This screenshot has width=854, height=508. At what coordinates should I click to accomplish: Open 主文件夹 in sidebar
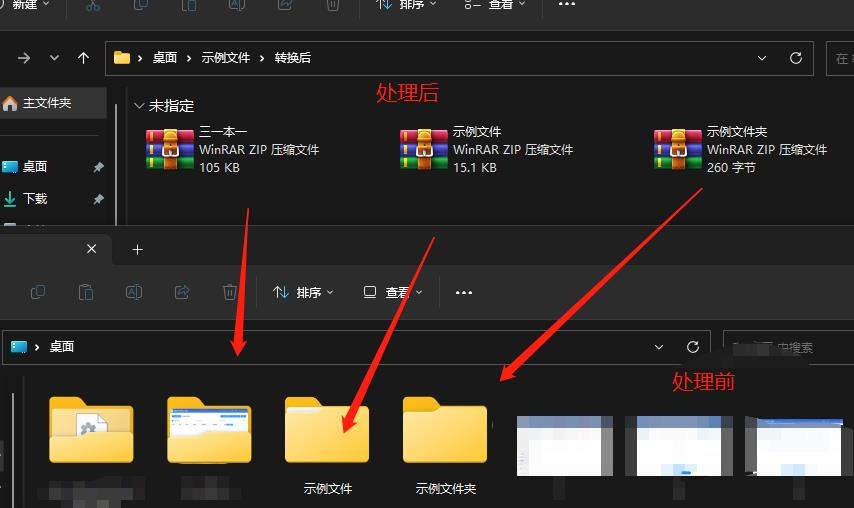52,103
